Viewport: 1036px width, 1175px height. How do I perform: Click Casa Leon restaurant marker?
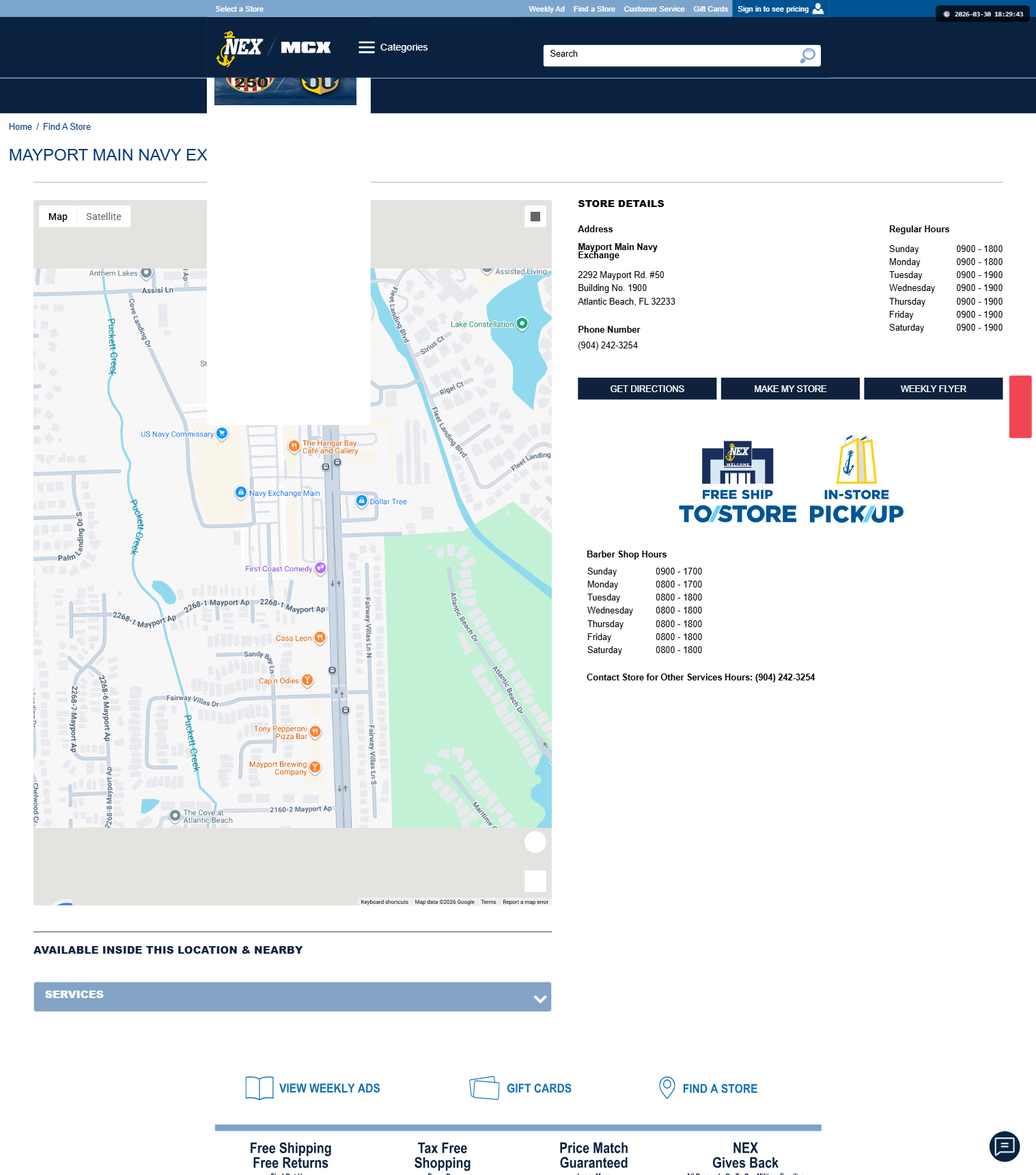[x=320, y=638]
